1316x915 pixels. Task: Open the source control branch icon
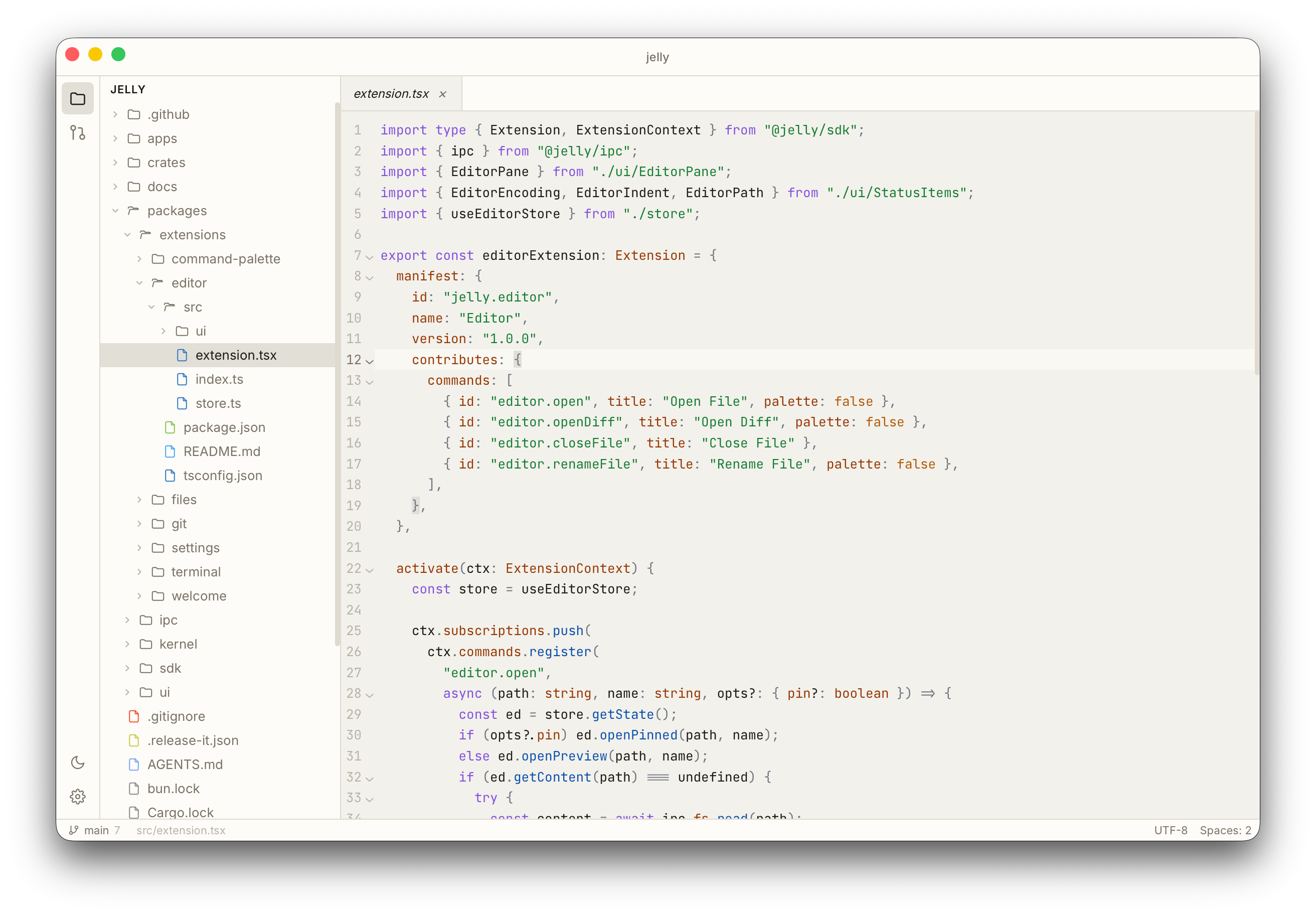tap(78, 133)
